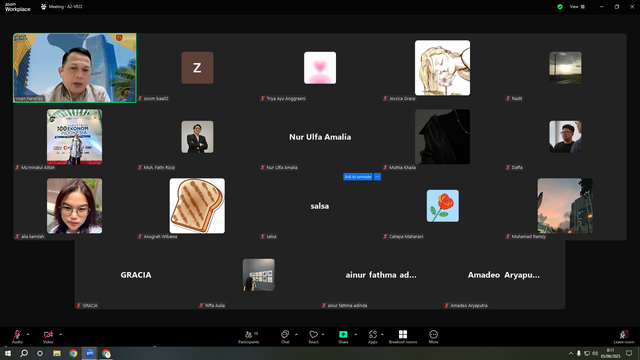Screen dimensions: 640x360
Task: Open the Windows notification center
Action: [x=629, y=353]
